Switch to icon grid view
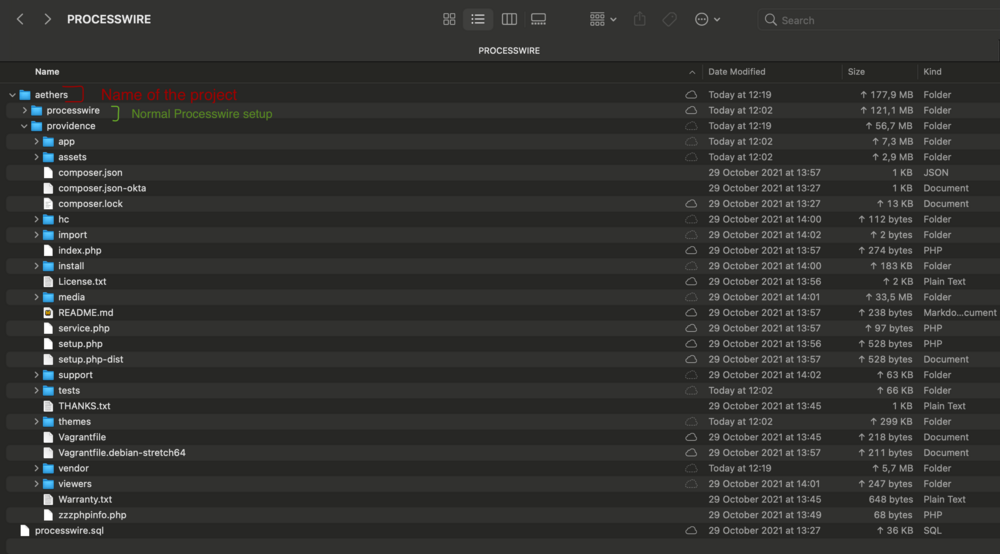Screen dimensions: 1000x554 tap(449, 19)
